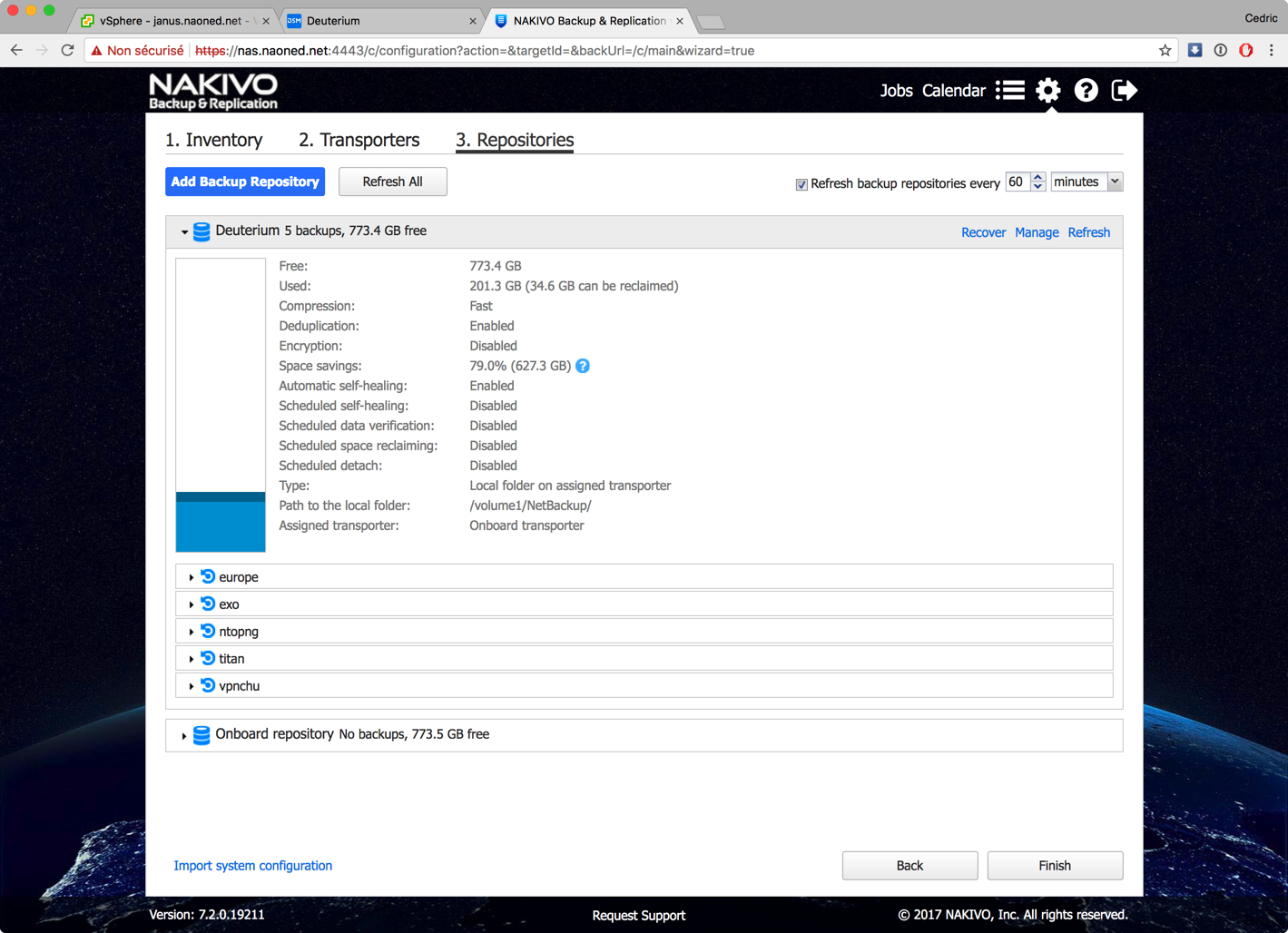
Task: Click the Onboard repository database icon
Action: [x=202, y=734]
